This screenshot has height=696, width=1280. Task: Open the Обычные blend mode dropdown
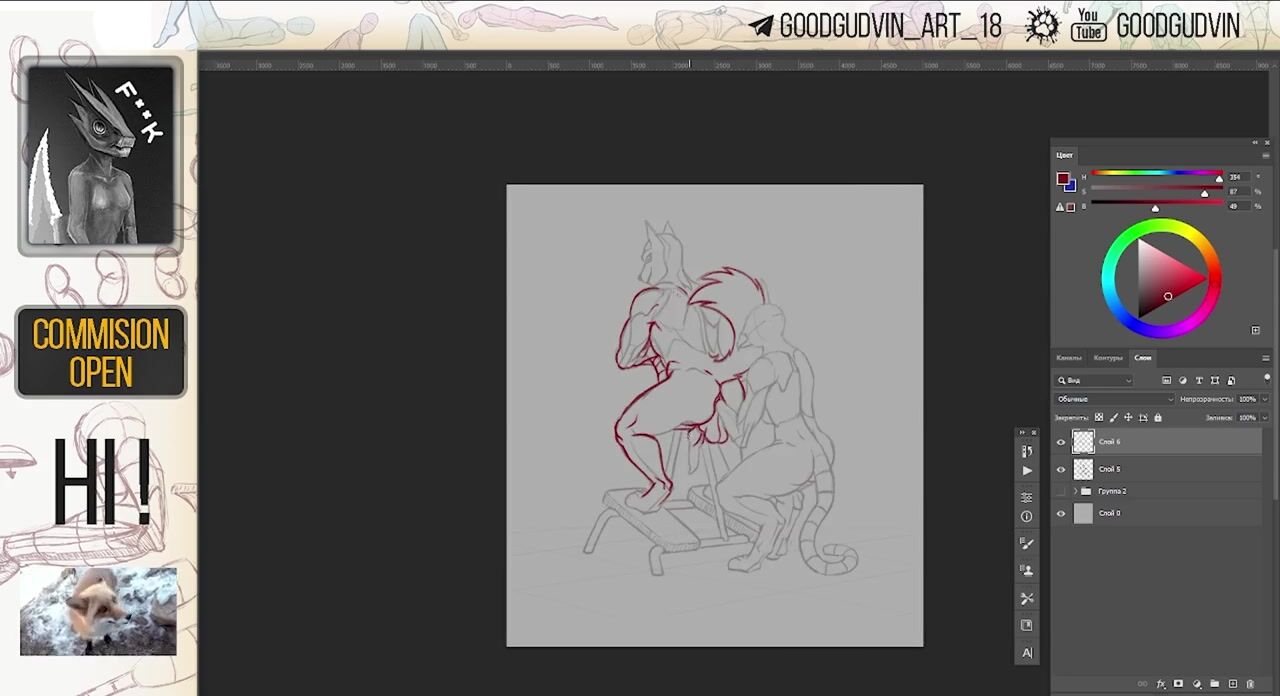click(x=1114, y=399)
